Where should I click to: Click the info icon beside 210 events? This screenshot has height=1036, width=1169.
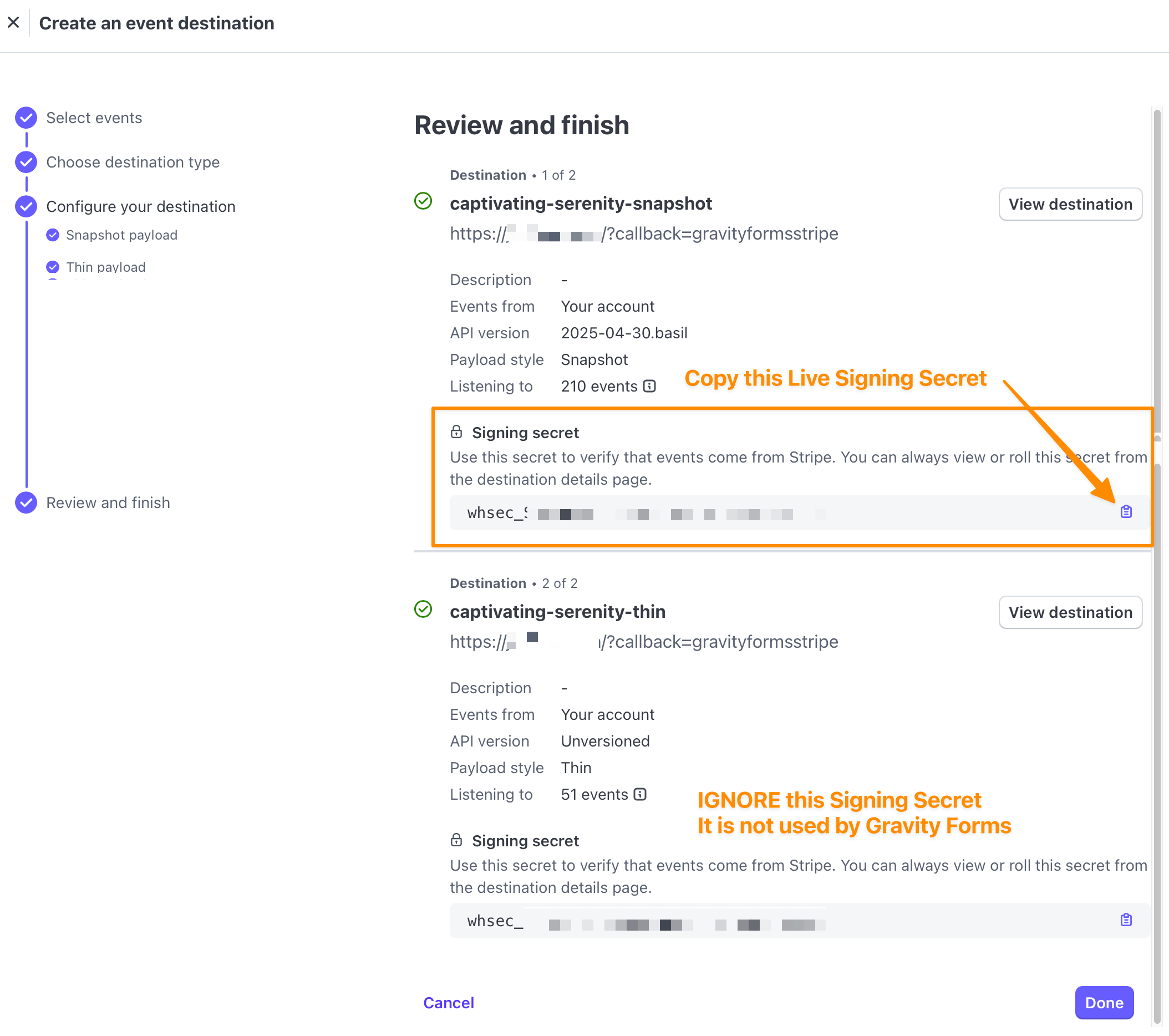coord(649,386)
